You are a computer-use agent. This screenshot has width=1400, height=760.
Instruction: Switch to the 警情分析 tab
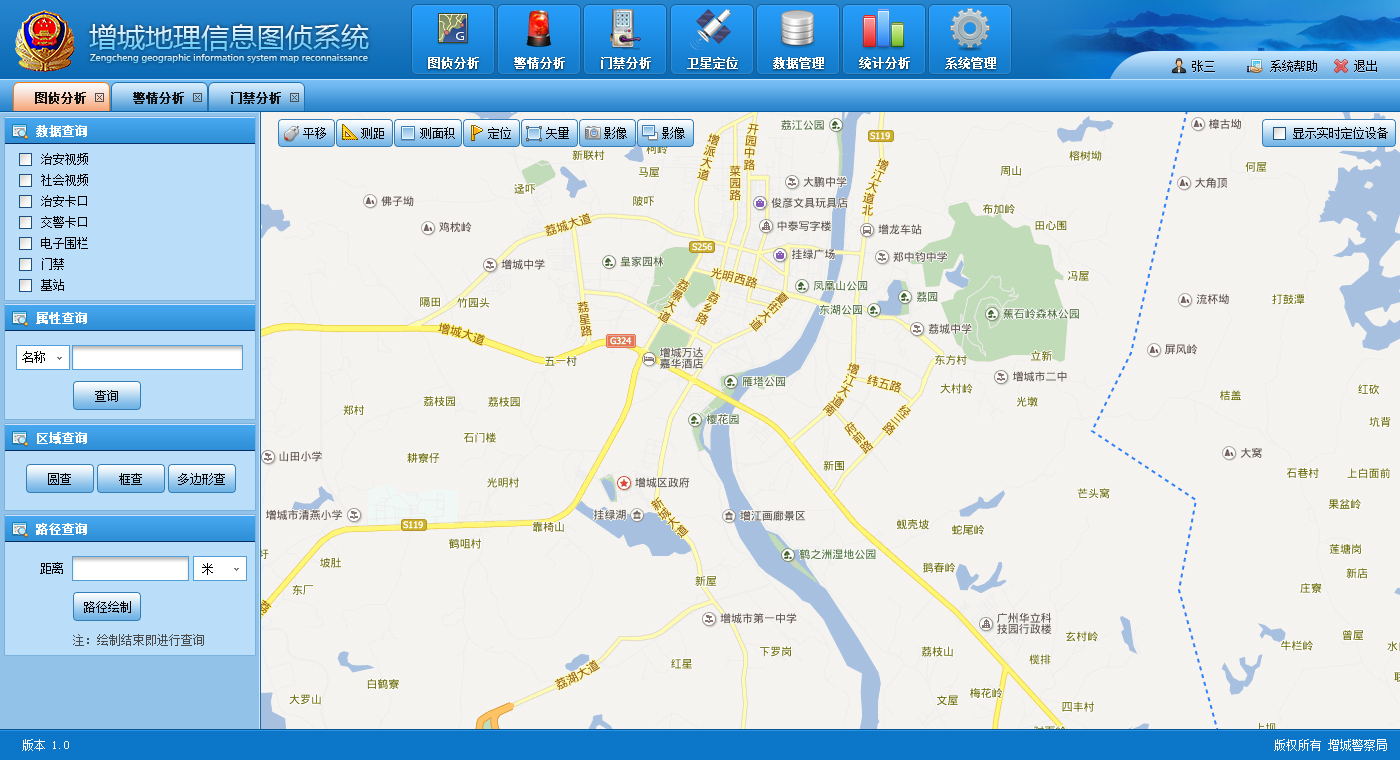[x=158, y=98]
